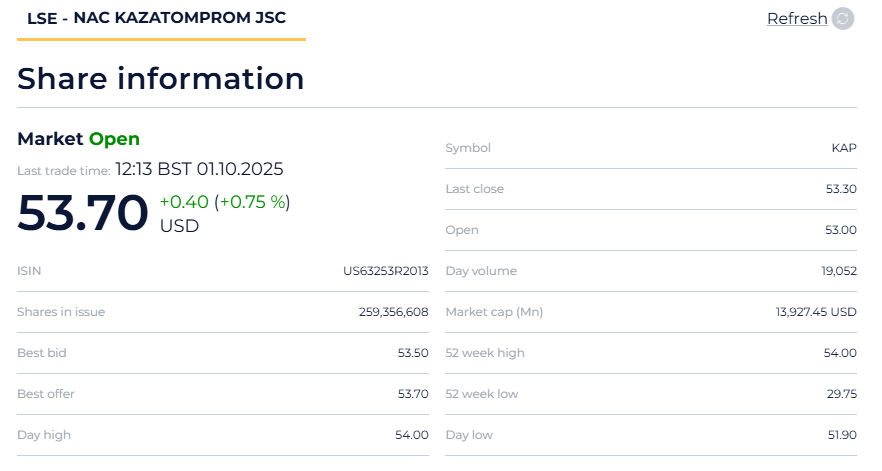Click the Best bid value 53.50
Screen dimensions: 882x471
(x=413, y=353)
